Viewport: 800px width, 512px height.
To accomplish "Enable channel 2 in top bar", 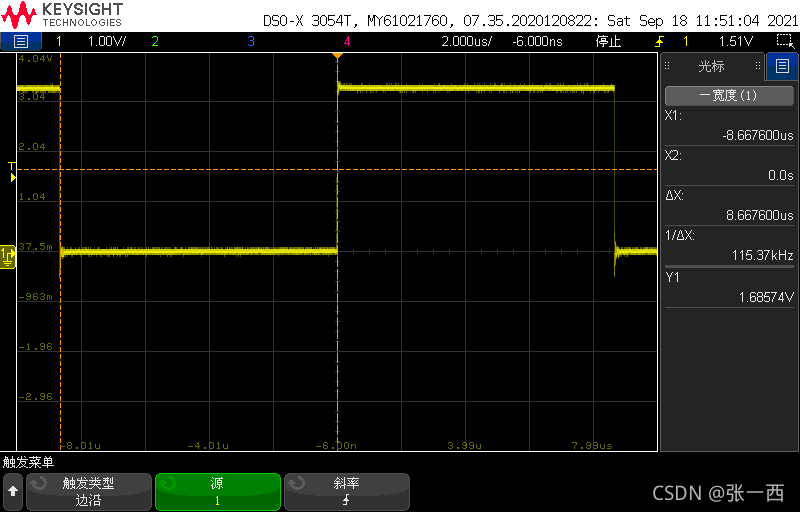I will coord(155,41).
